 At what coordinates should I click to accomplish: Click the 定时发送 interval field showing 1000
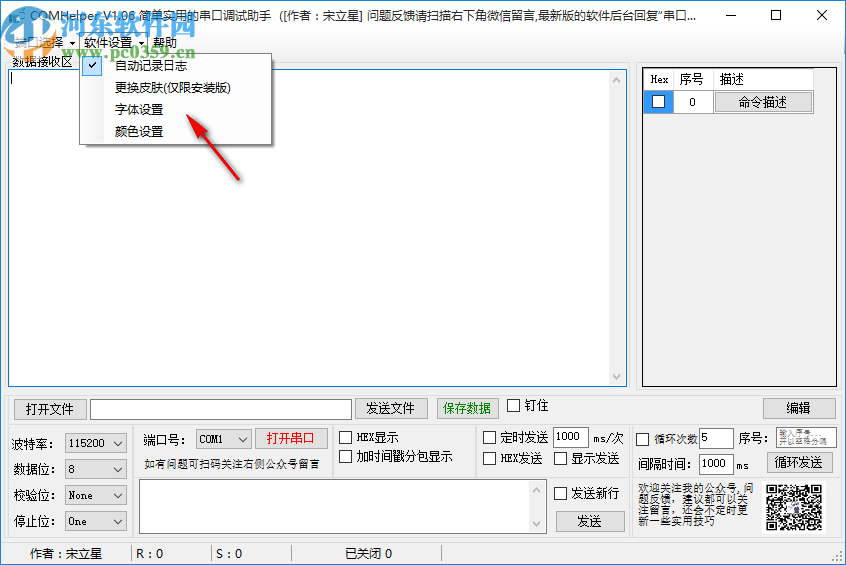click(x=571, y=437)
